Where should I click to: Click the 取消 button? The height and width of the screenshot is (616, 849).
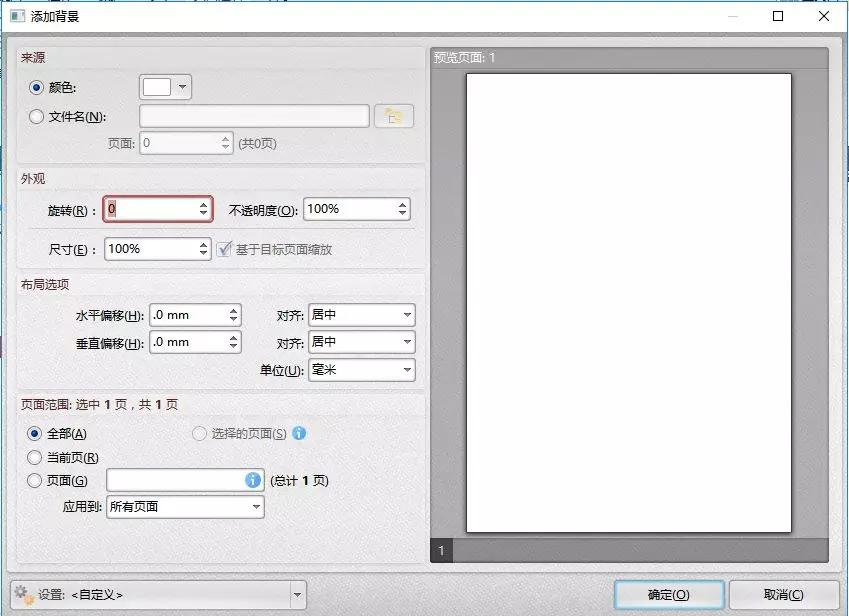point(783,595)
